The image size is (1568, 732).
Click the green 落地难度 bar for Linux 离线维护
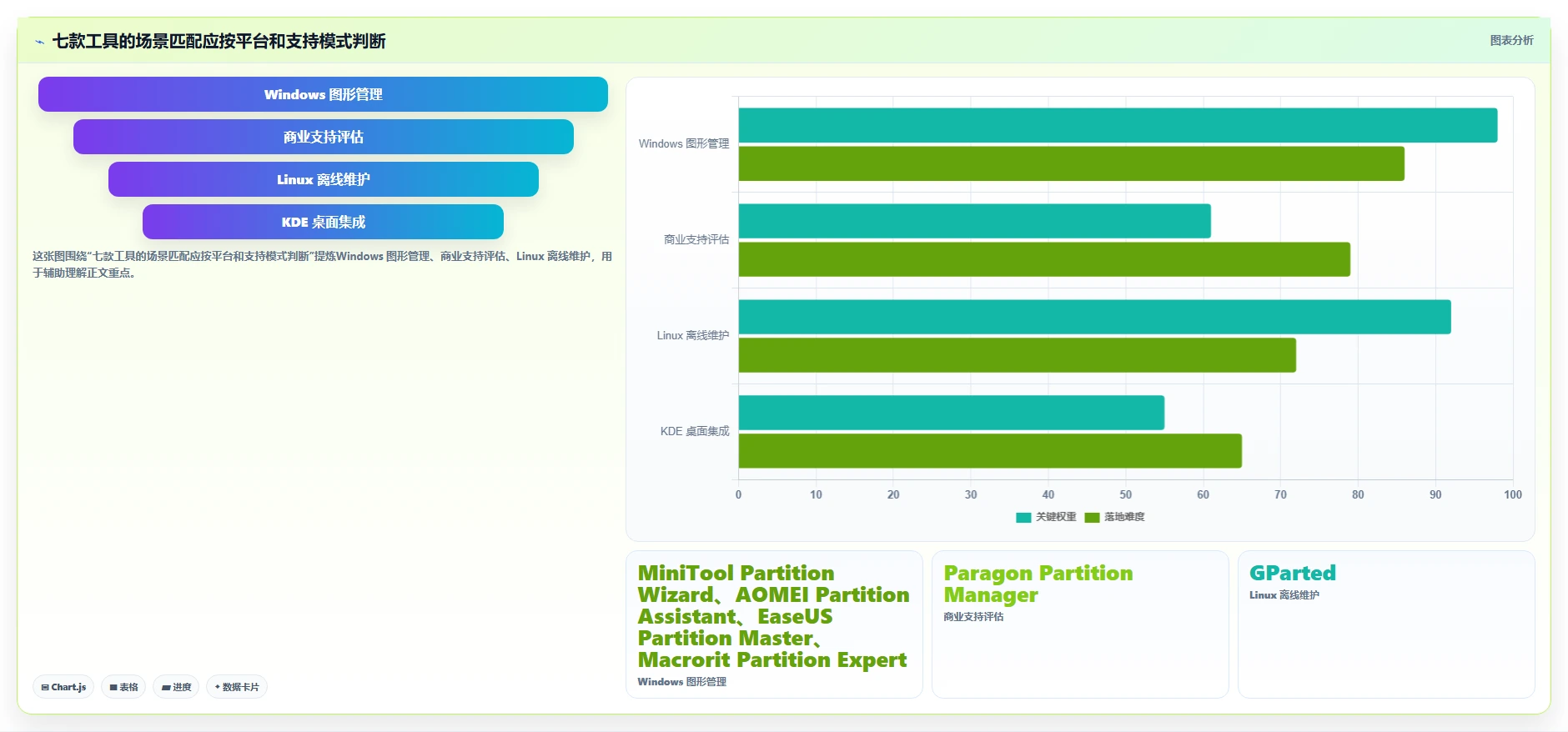click(1017, 355)
